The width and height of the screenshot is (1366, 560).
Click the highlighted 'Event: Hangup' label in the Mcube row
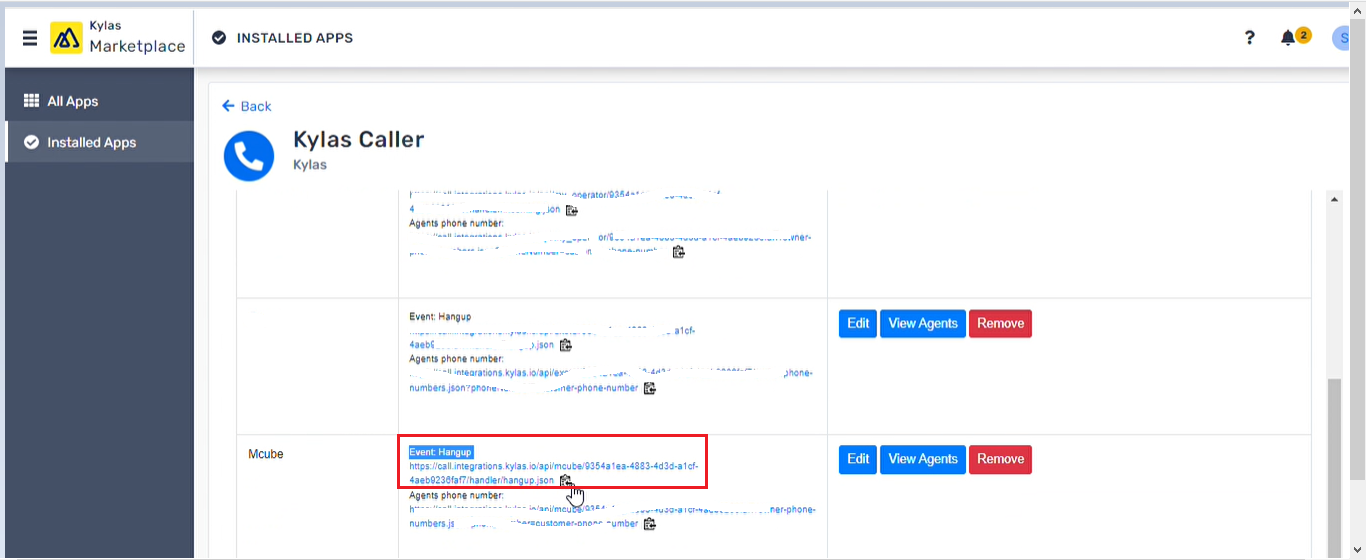click(x=440, y=452)
